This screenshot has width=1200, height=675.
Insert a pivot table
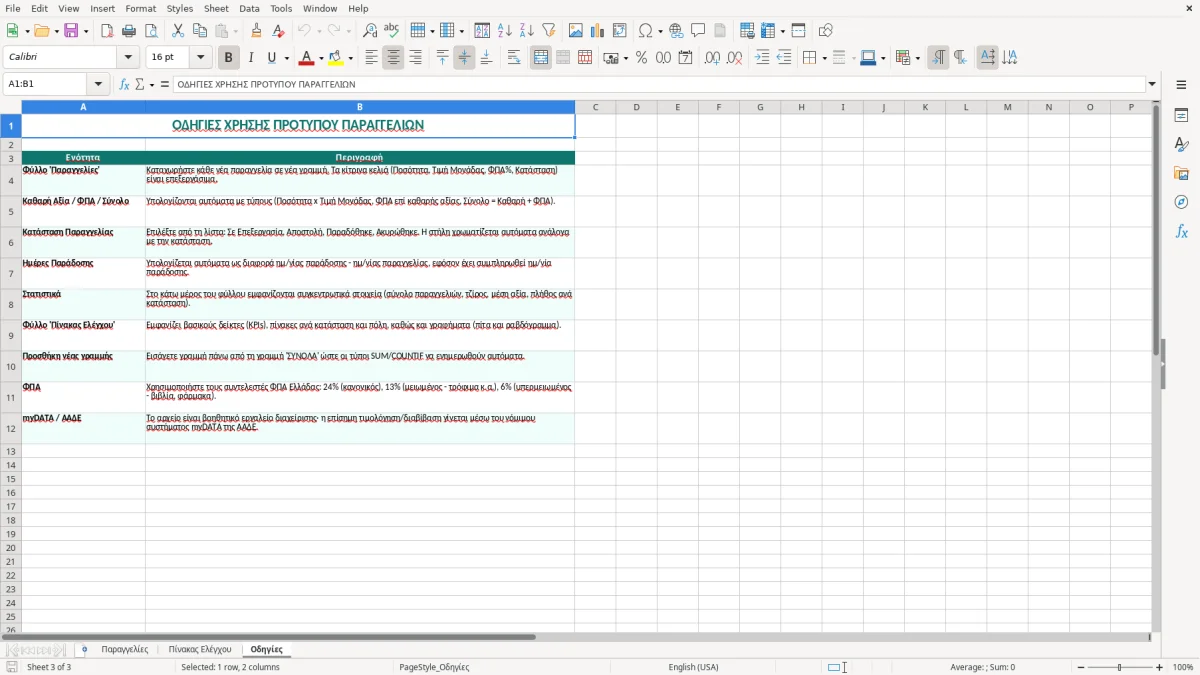pos(620,31)
